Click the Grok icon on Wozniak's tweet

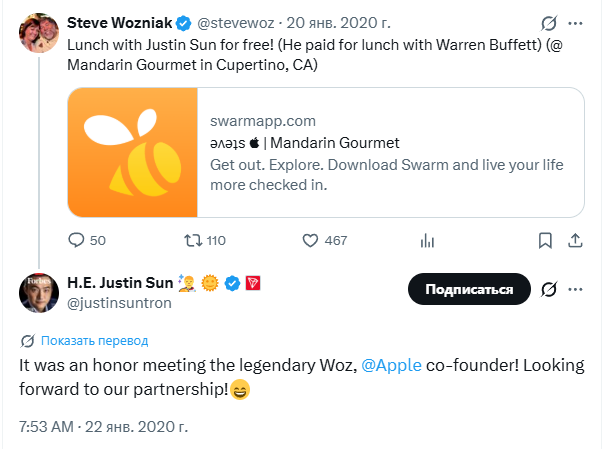[549, 23]
